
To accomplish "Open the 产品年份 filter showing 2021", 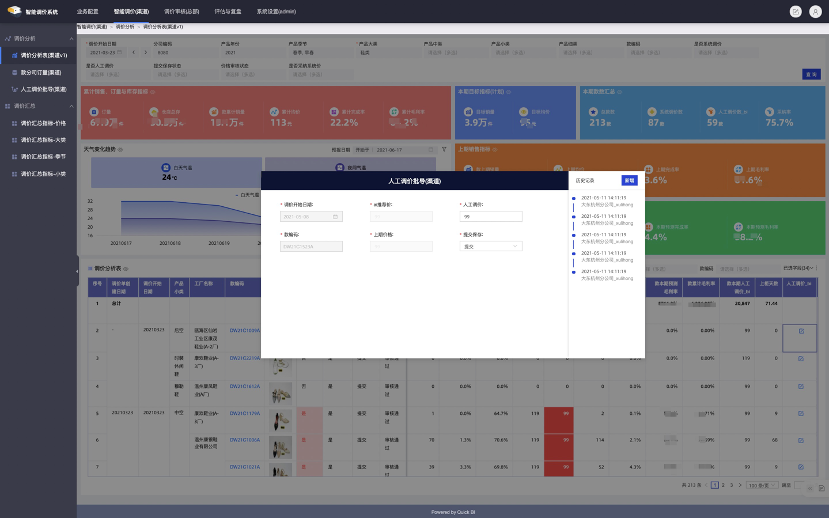I will pyautogui.click(x=252, y=52).
